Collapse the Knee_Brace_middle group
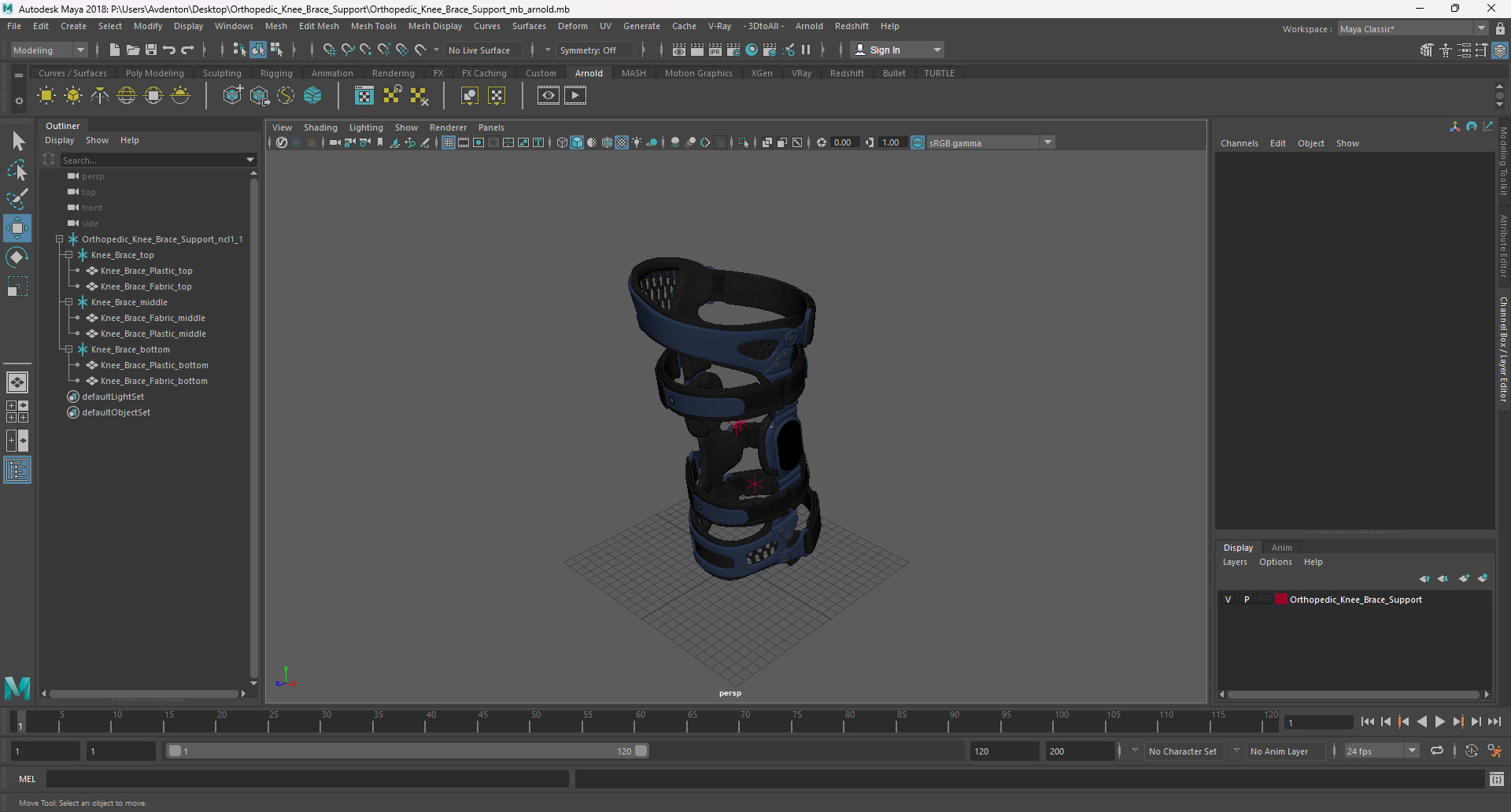Image resolution: width=1511 pixels, height=812 pixels. point(69,302)
